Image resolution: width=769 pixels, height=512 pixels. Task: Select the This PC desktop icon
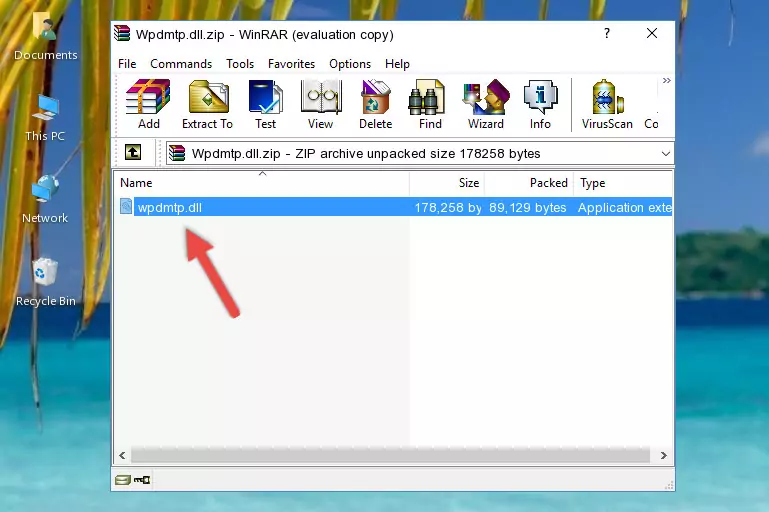click(45, 118)
